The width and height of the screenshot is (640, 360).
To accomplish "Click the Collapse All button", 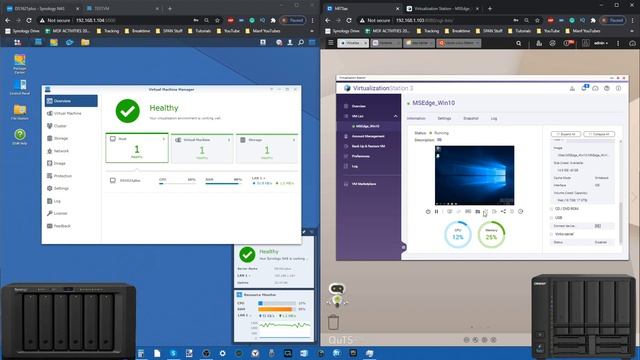I will (599, 134).
